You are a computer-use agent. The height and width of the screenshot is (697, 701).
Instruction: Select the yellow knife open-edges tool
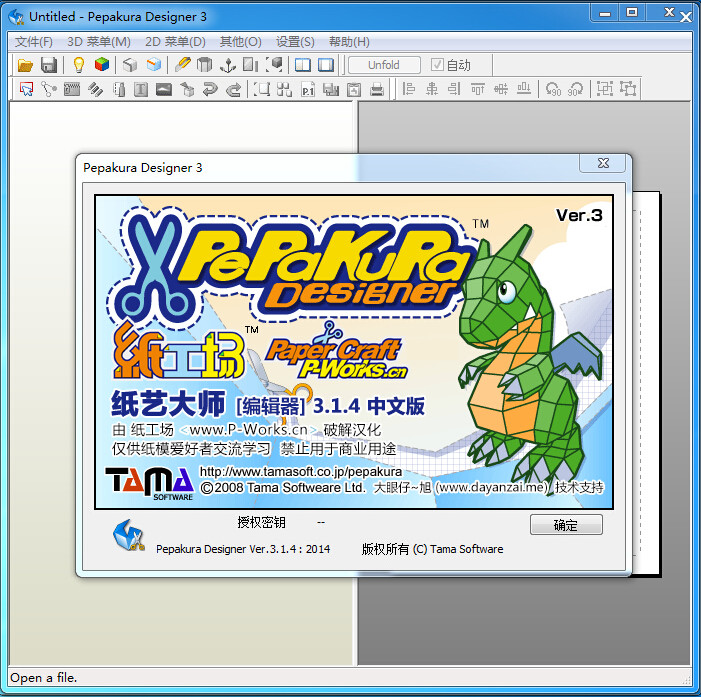182,65
